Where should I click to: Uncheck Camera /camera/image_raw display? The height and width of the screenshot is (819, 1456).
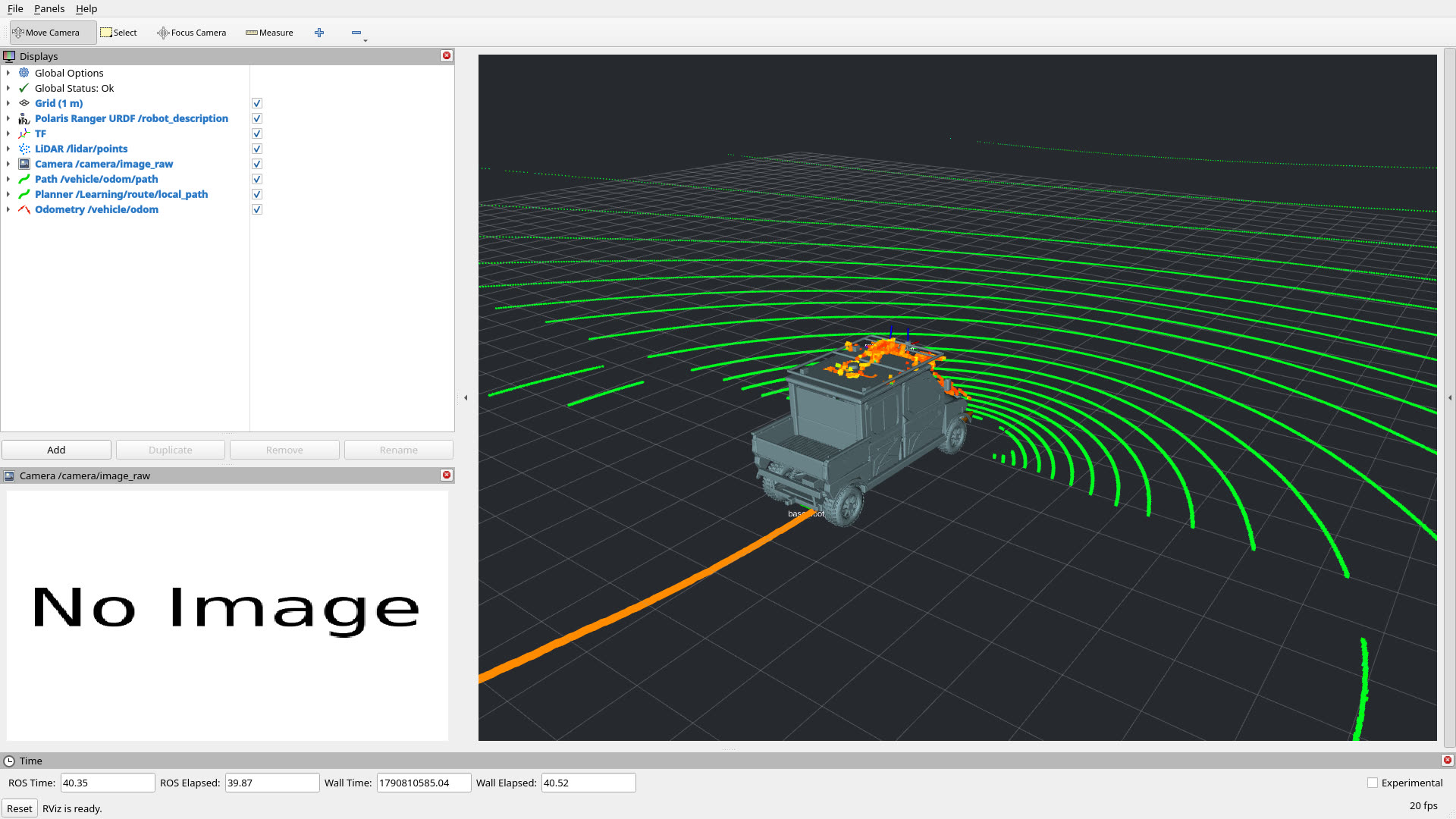click(257, 164)
